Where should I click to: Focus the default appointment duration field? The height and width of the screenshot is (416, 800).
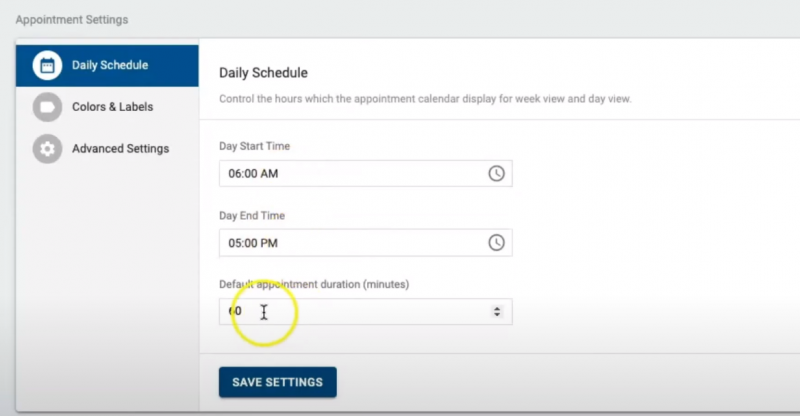click(350, 311)
